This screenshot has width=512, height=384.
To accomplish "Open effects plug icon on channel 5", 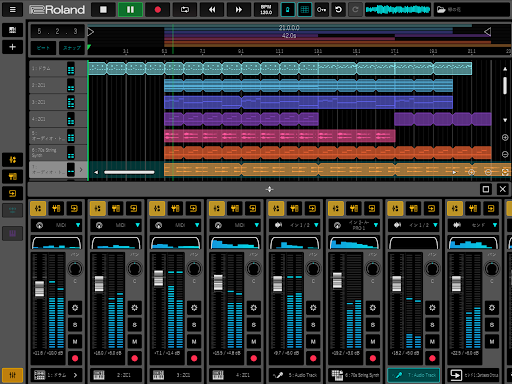I will [x=294, y=209].
